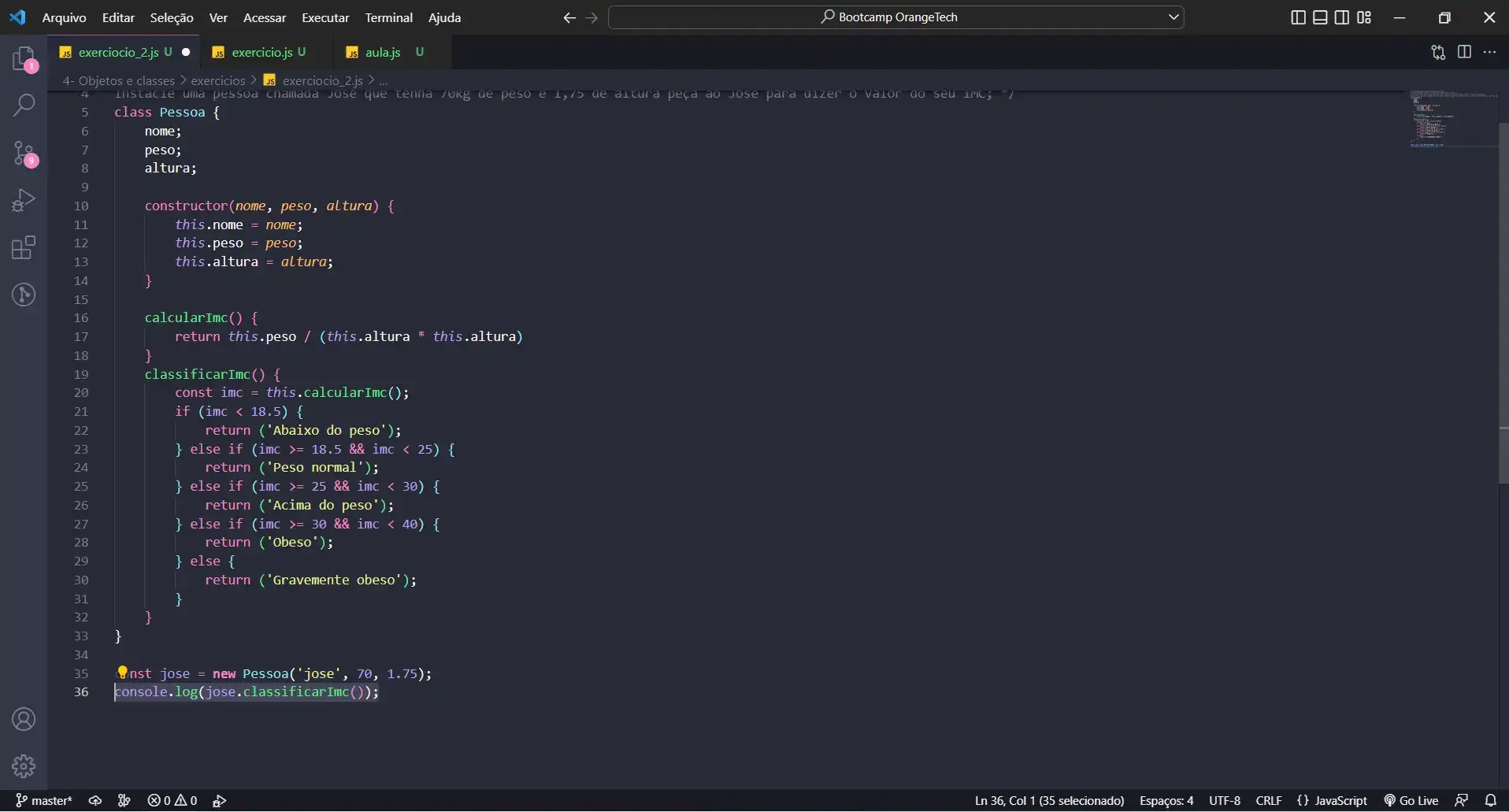Expand the breadcrumb ellipsis symbol

[384, 80]
